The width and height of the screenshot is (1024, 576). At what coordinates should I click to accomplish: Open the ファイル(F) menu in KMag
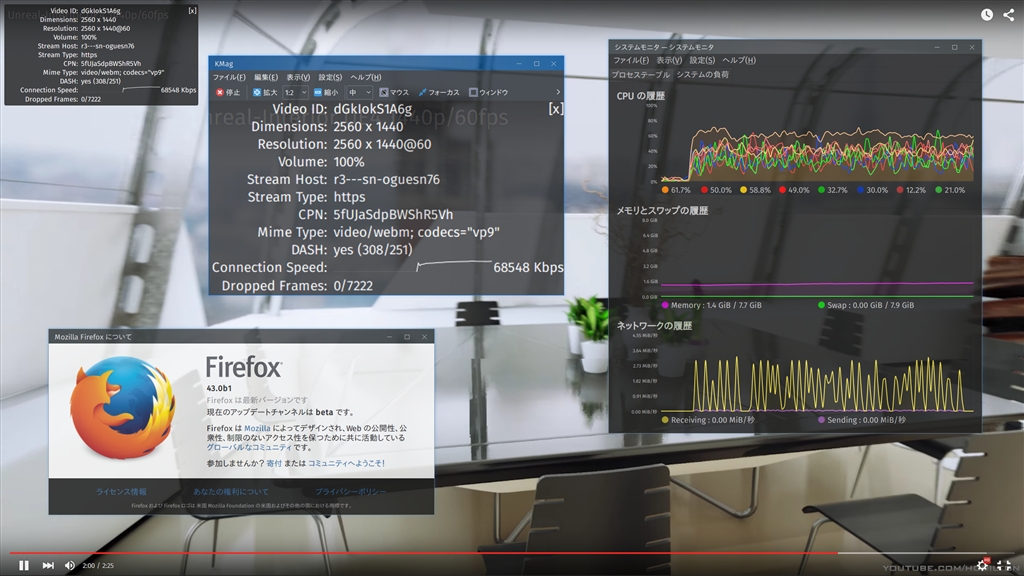point(229,77)
